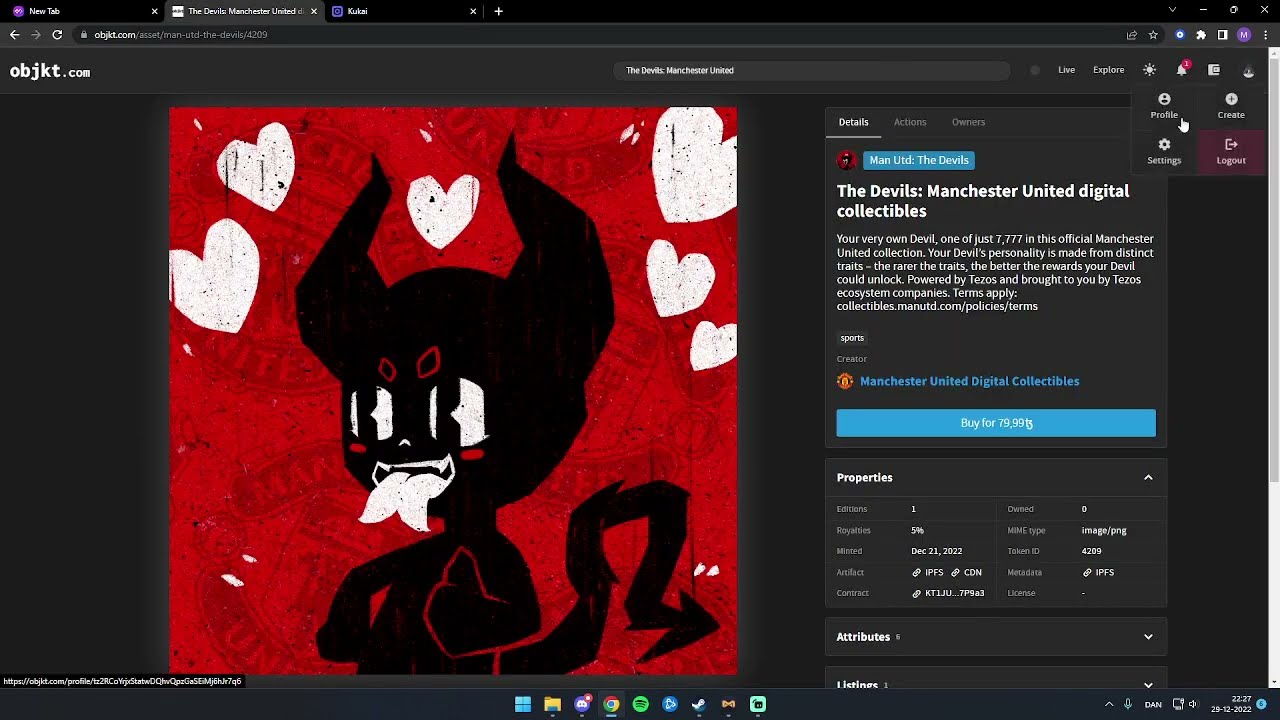
Task: Share this page from the address bar
Action: 1132,35
